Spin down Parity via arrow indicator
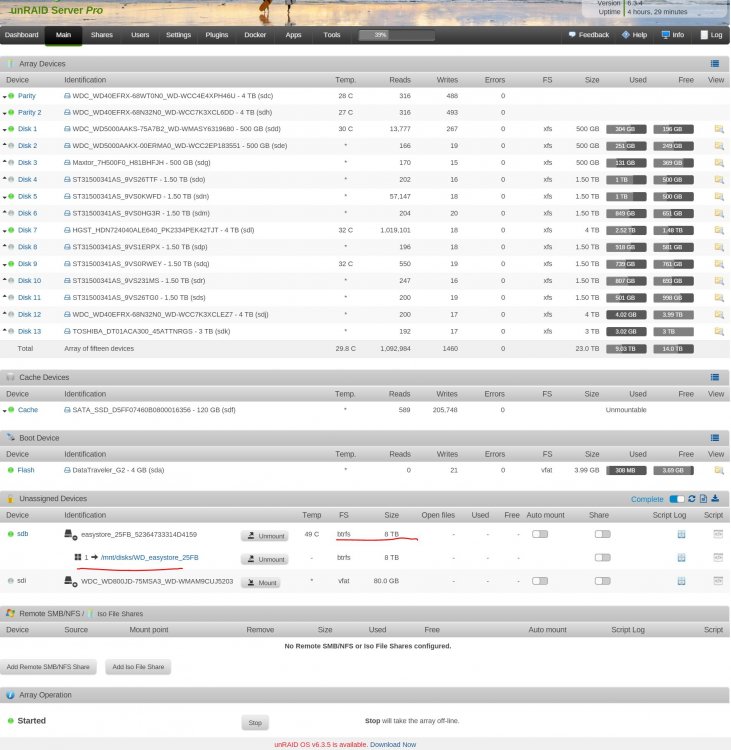This screenshot has width=731, height=750. (4, 97)
